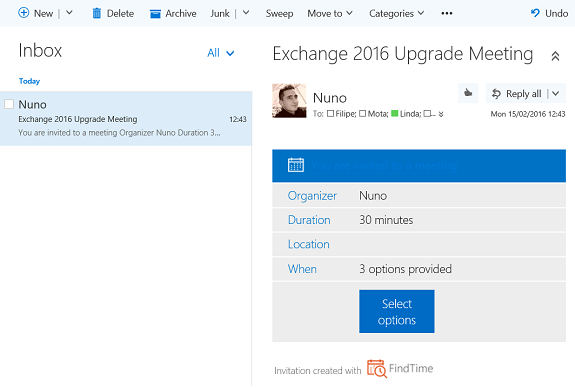This screenshot has height=388, width=575.
Task: Open the New dropdown arrow
Action: (x=69, y=13)
